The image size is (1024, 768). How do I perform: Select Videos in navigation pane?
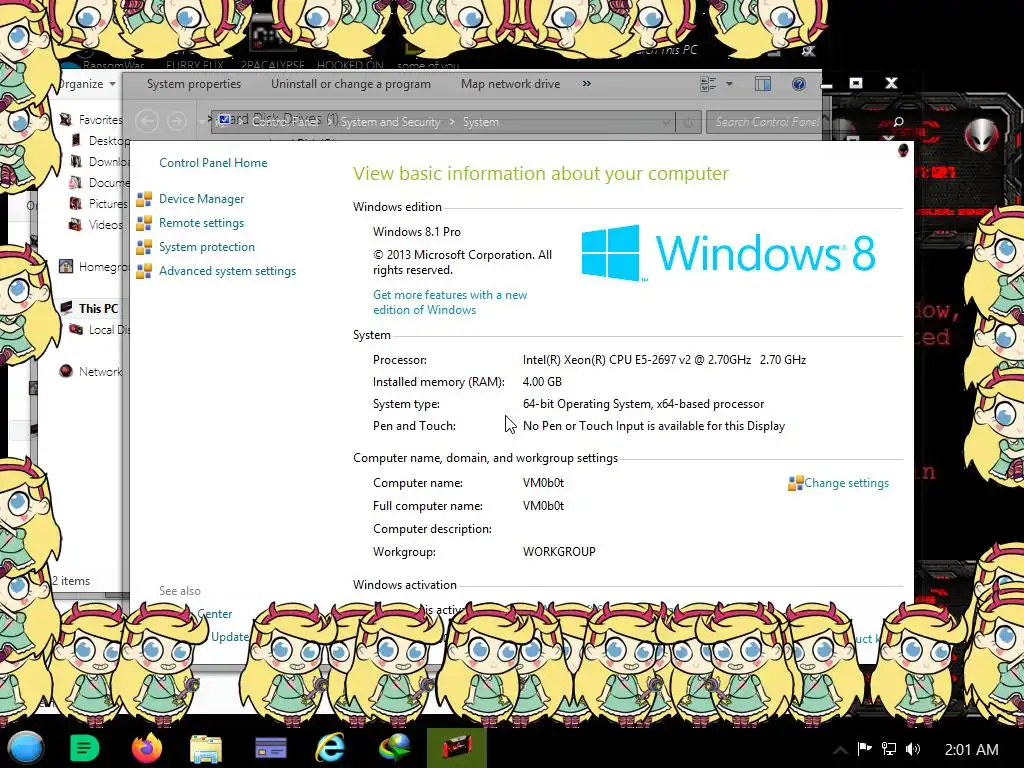tap(105, 225)
